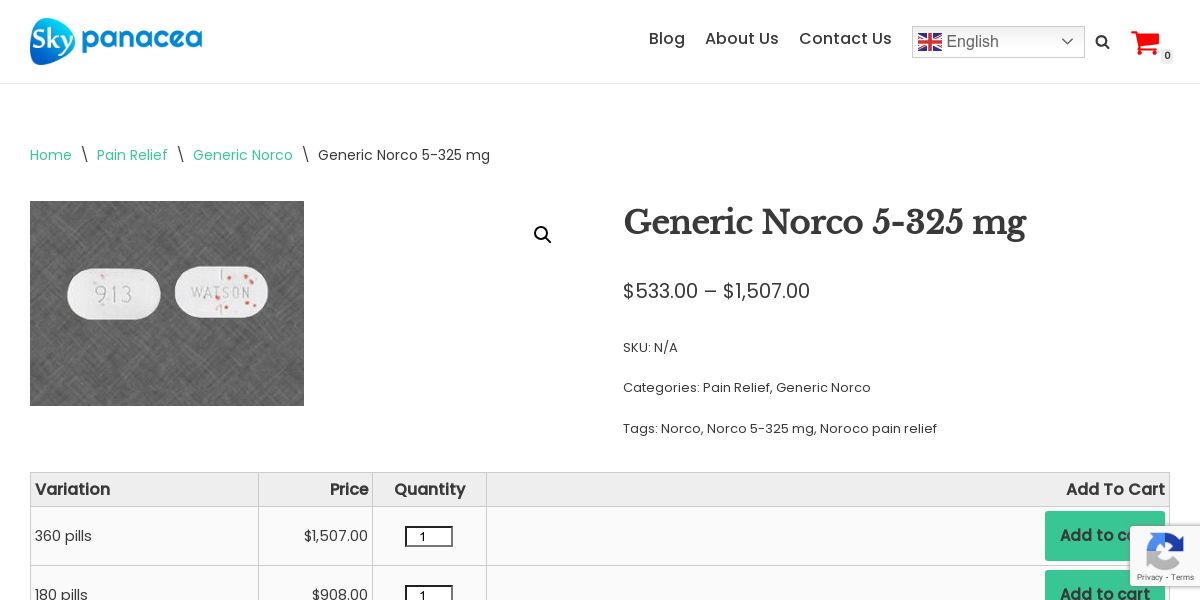Image resolution: width=1200 pixels, height=600 pixels.
Task: Click the Sky Panacea logo
Action: coord(116,41)
